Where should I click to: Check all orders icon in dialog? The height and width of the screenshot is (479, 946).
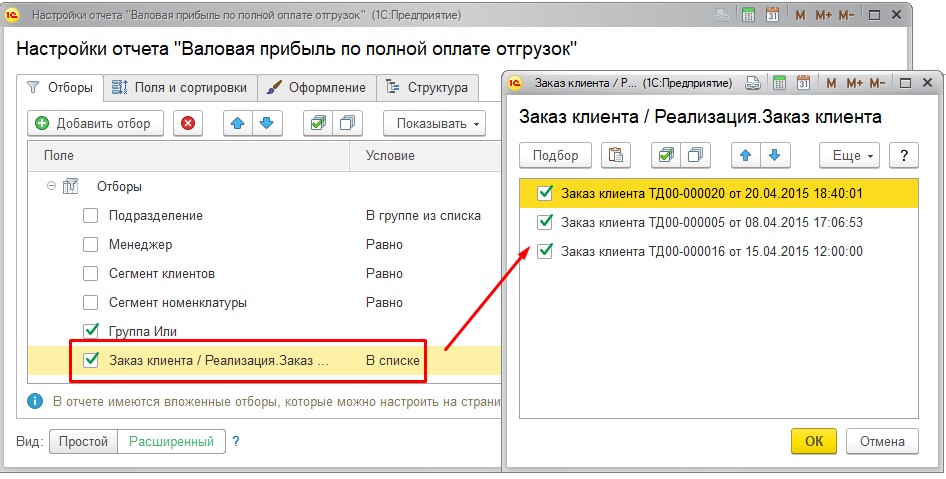[x=667, y=155]
